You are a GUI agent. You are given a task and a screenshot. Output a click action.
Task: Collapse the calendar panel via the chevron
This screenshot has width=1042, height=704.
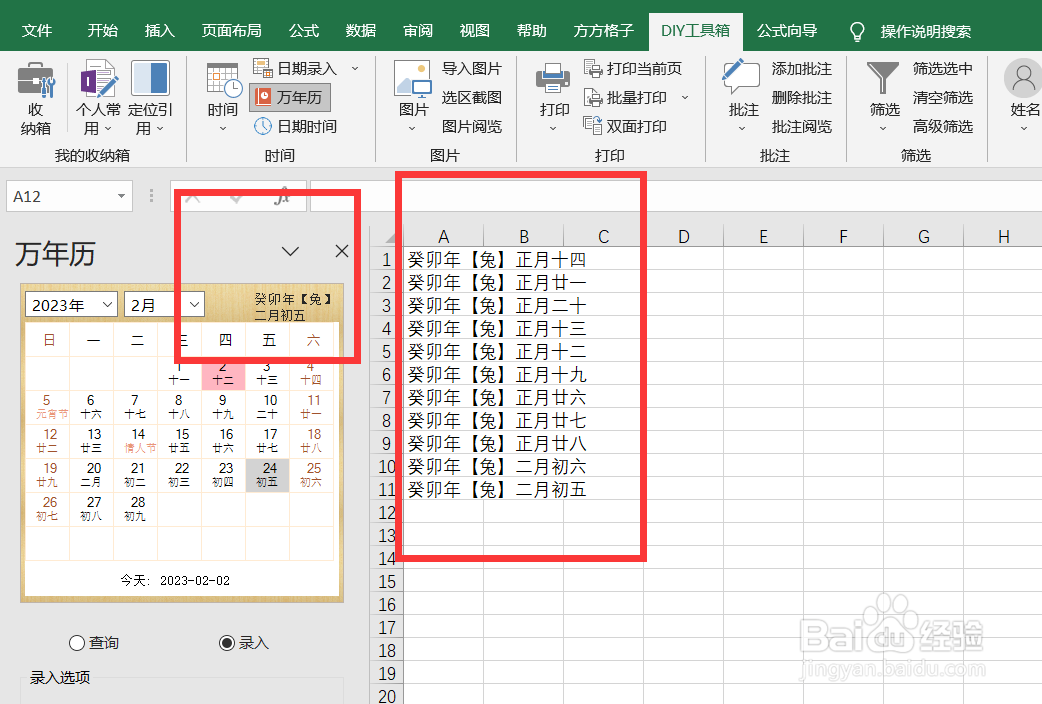click(x=289, y=250)
